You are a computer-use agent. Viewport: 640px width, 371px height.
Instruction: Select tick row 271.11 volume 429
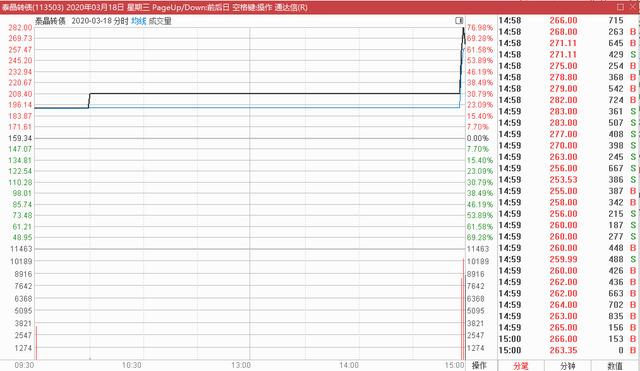568,55
